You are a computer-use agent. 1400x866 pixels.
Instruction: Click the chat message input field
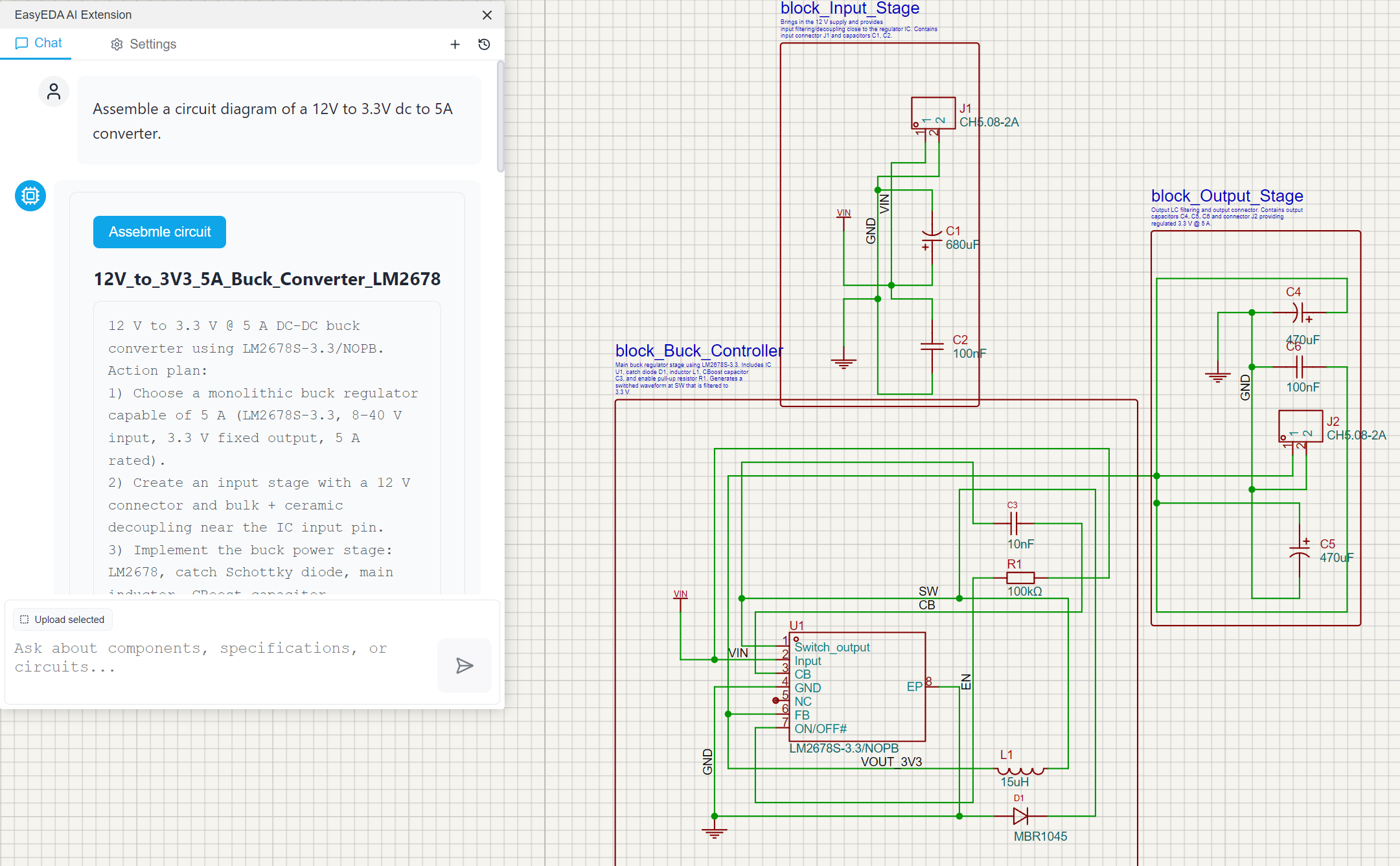220,658
